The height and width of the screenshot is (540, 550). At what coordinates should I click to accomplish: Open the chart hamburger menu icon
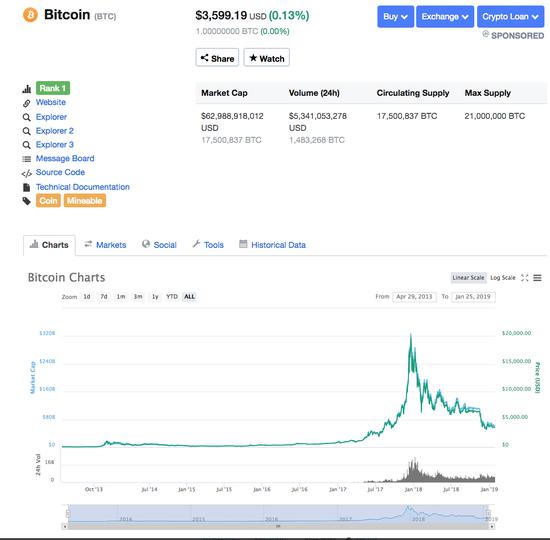(537, 278)
